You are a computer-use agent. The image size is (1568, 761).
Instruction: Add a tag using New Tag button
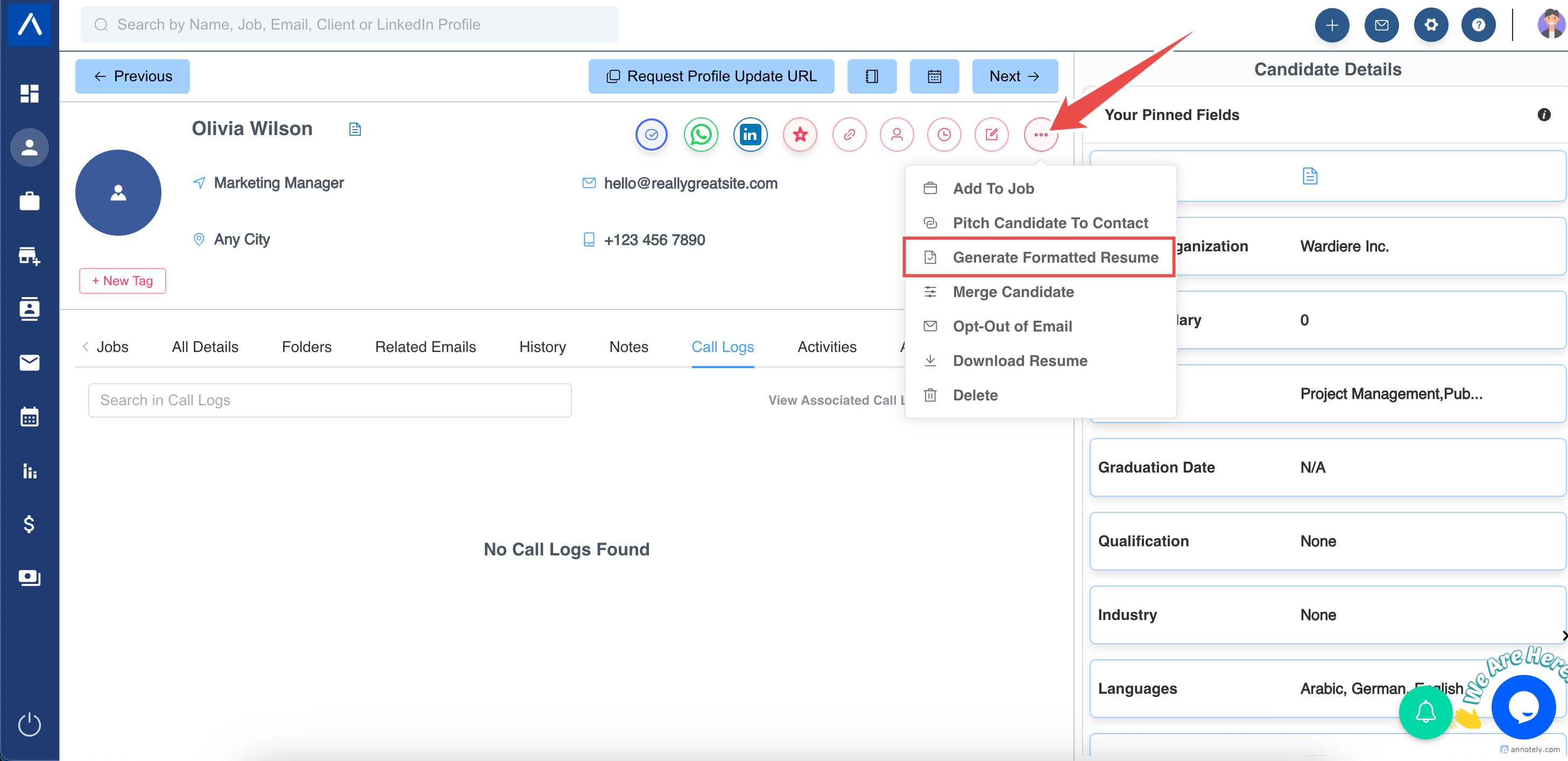coord(122,280)
